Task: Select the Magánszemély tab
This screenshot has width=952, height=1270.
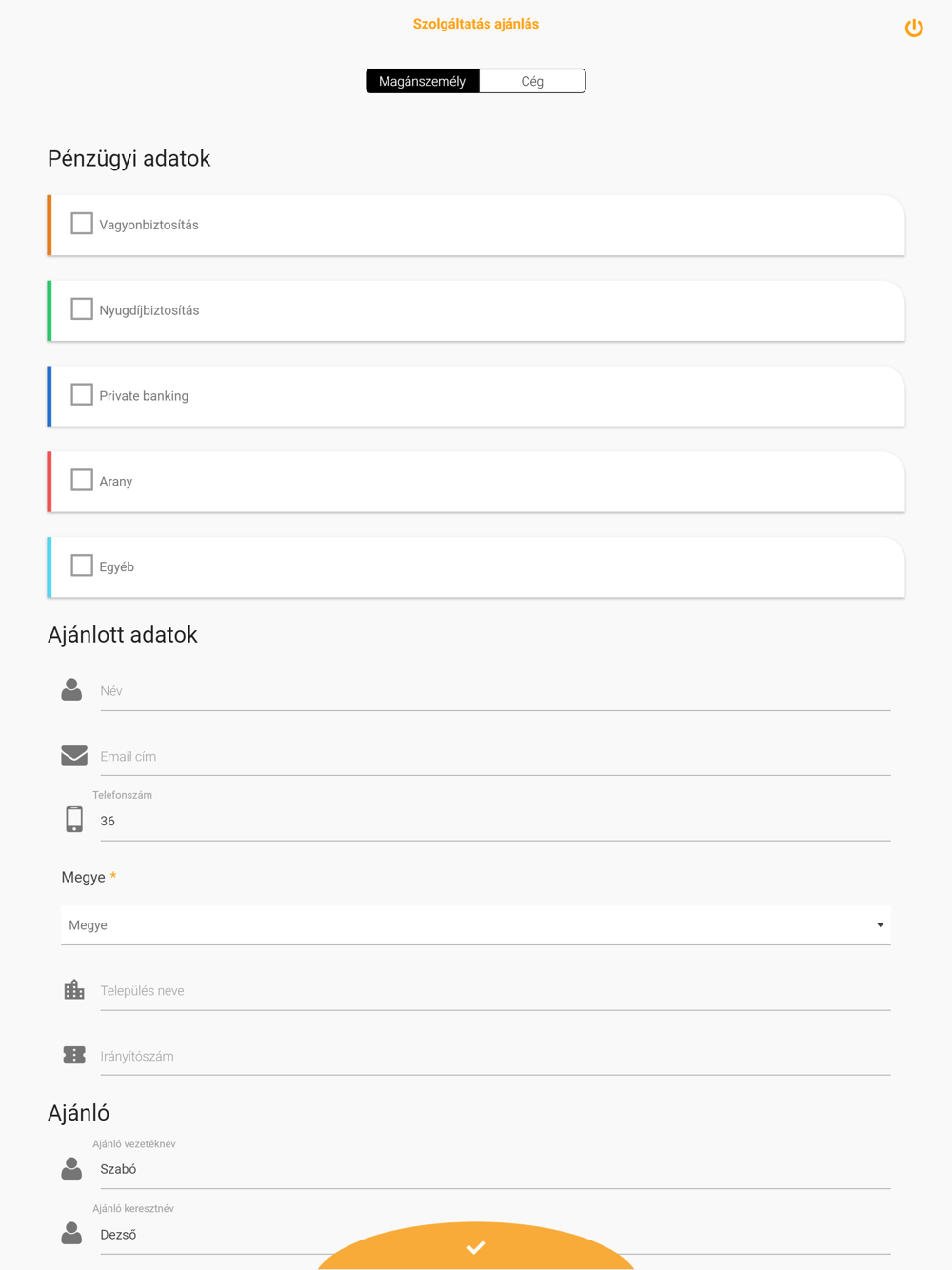Action: click(x=423, y=81)
